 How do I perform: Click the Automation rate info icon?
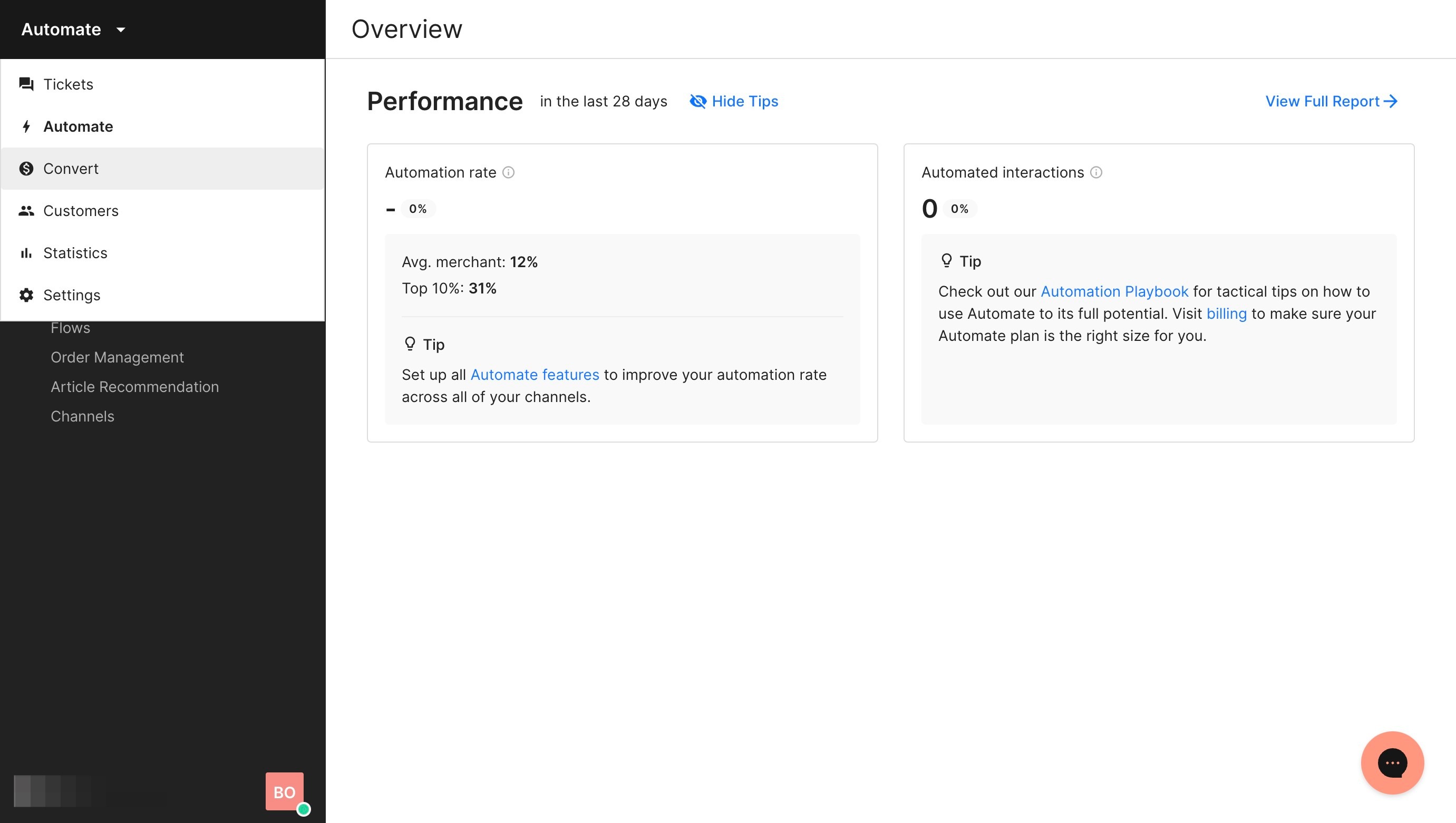coord(508,172)
